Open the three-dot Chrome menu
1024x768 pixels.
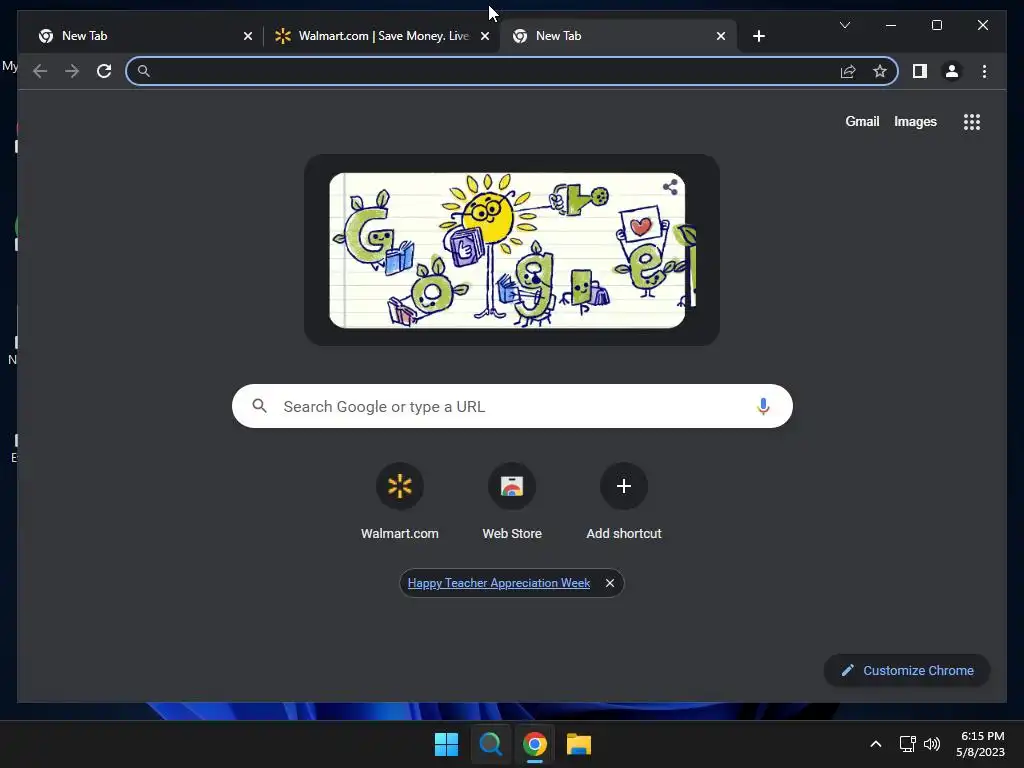tap(984, 71)
